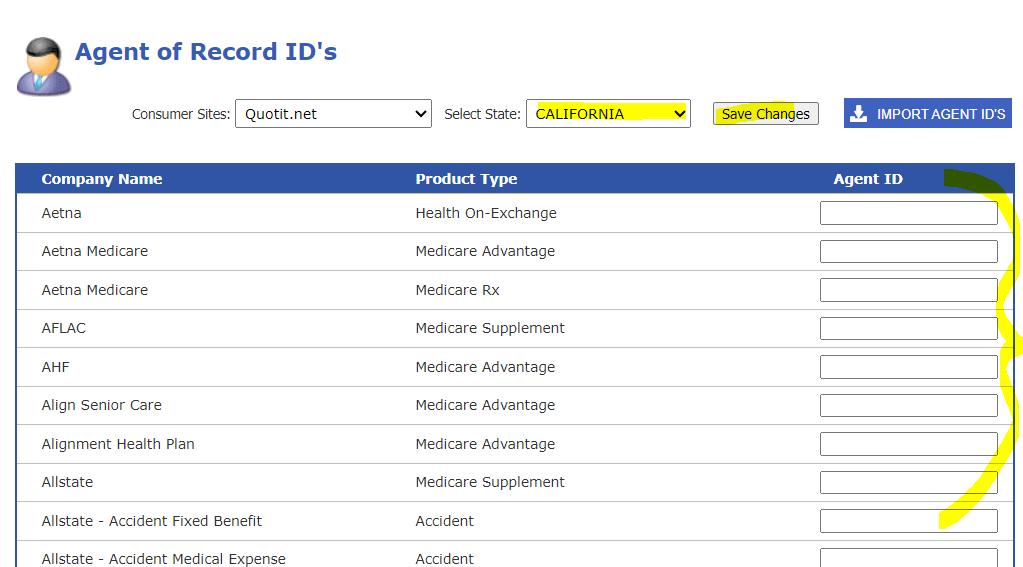Screen dimensions: 1023x567
Task: Select Agent ID field for Aetna Medicare Advantage
Action: [908, 251]
